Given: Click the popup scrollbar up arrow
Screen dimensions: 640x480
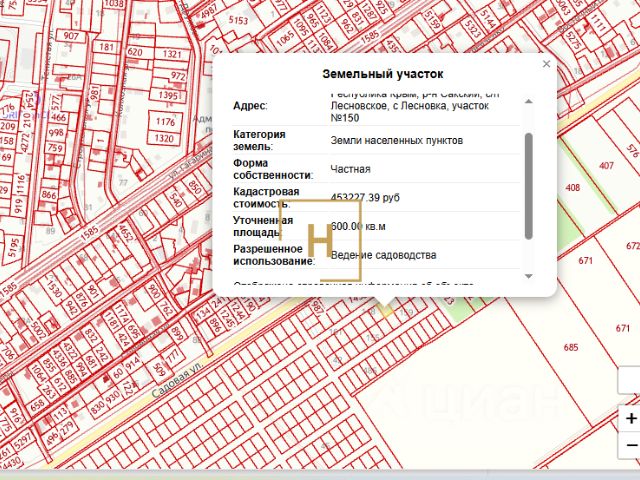Looking at the screenshot, I should click(529, 100).
